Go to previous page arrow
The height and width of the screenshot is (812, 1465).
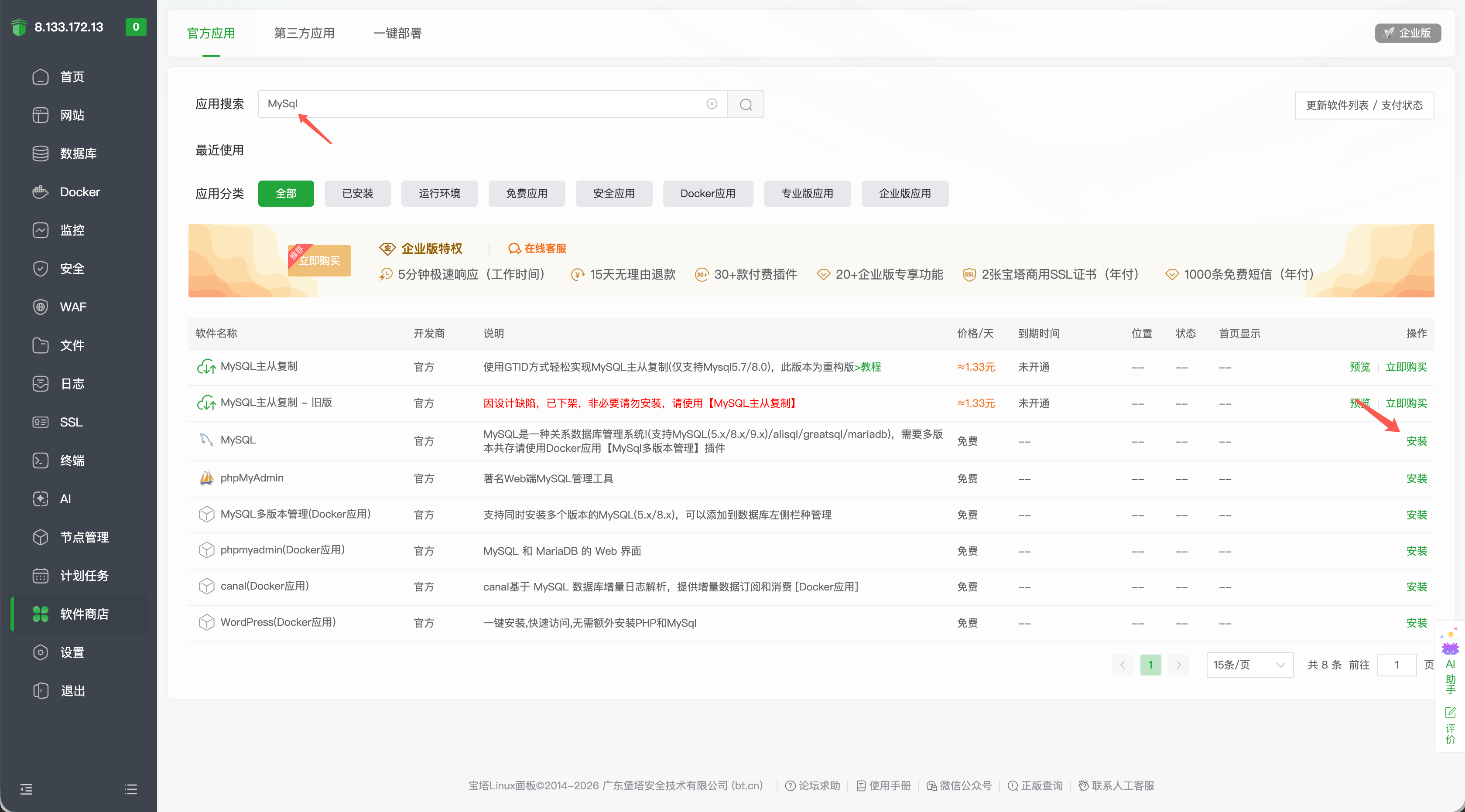pos(1123,665)
